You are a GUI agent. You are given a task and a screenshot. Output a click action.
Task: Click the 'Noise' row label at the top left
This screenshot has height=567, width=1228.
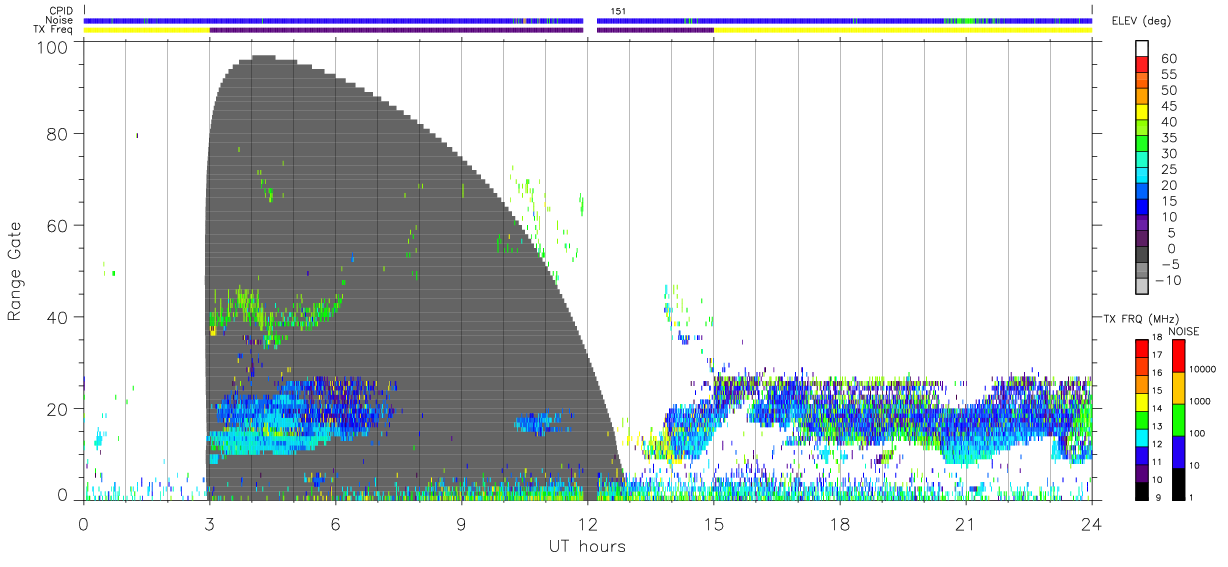click(61, 20)
